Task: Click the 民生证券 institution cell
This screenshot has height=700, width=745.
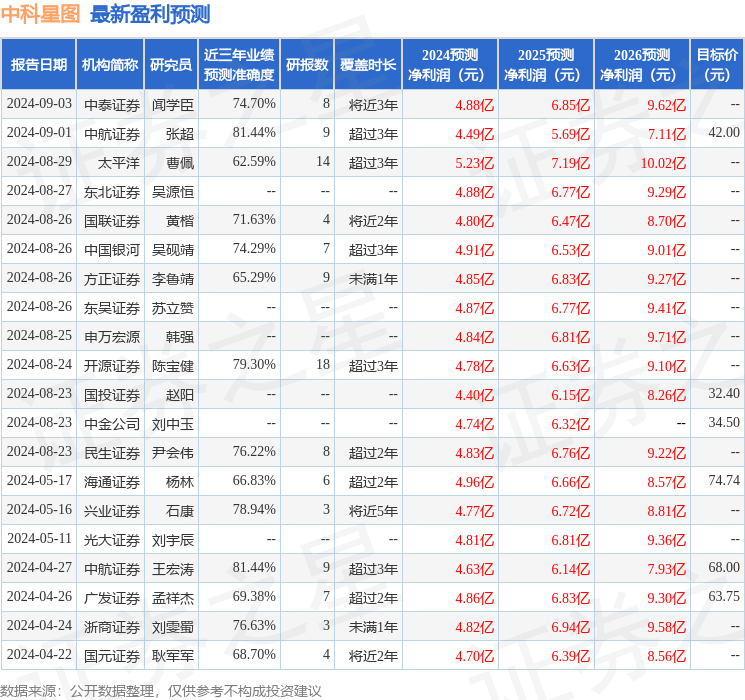Action: (112, 452)
